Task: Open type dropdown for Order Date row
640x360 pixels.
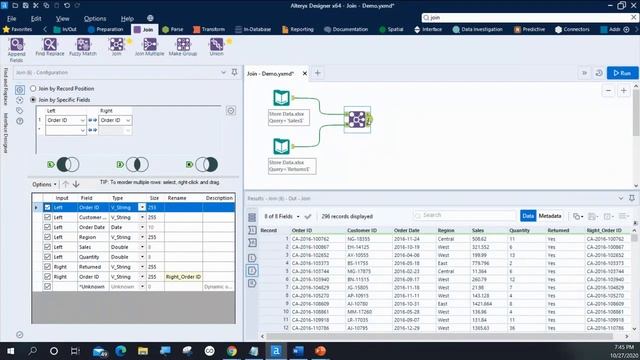Action: point(142,227)
